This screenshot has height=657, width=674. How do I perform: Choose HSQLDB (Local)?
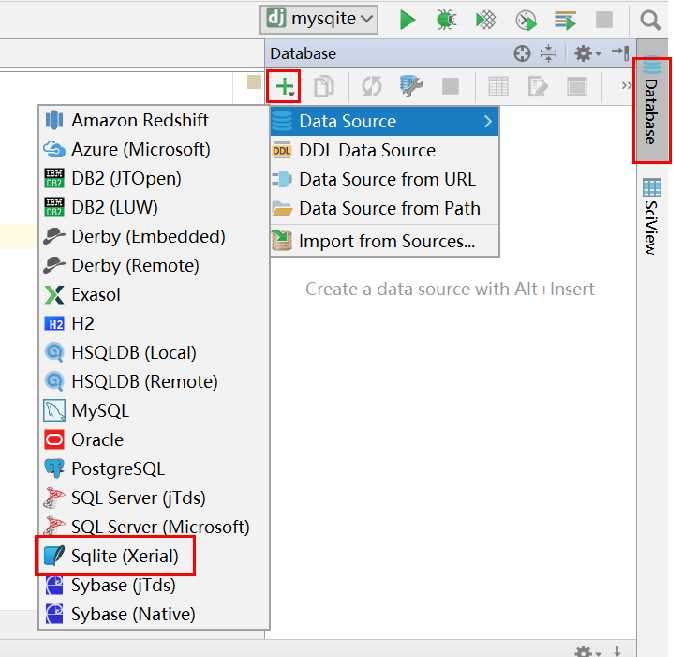point(153,353)
